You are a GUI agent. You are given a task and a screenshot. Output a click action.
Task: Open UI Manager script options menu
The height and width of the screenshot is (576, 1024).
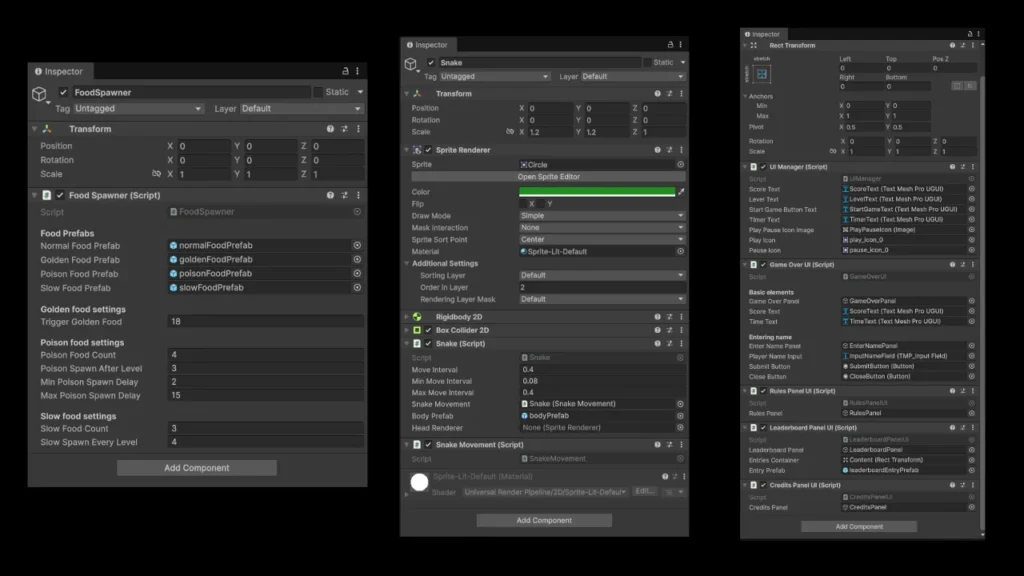tap(973, 167)
